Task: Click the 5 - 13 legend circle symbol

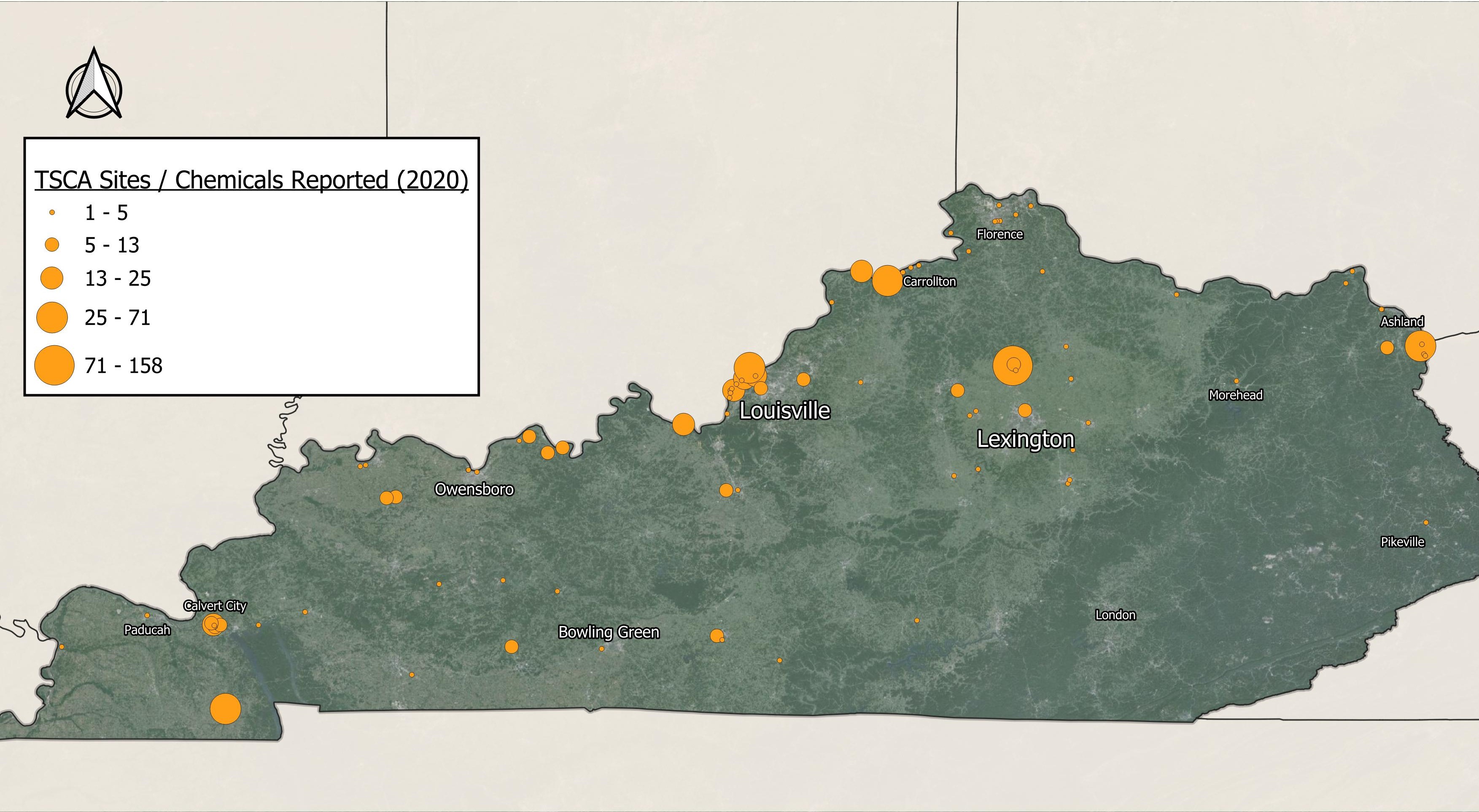Action: tap(52, 245)
